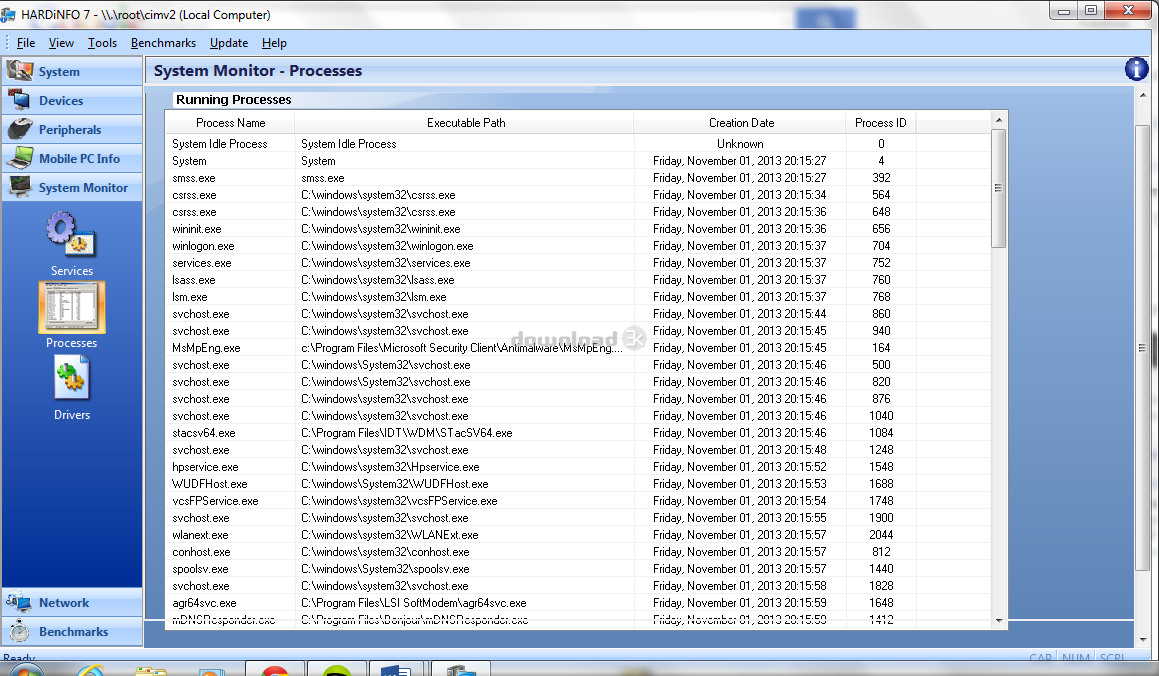
Task: Open the Devices category in the sidebar
Action: (x=72, y=100)
